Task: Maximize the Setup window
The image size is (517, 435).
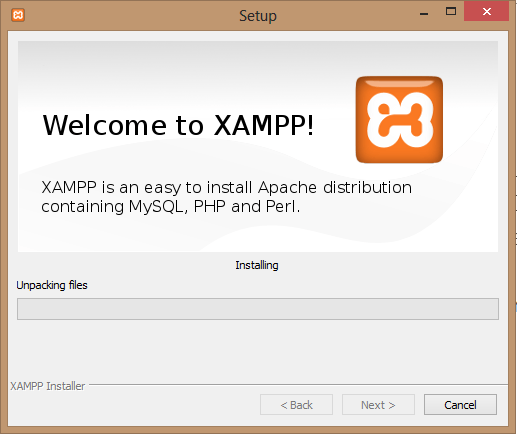Action: 451,12
